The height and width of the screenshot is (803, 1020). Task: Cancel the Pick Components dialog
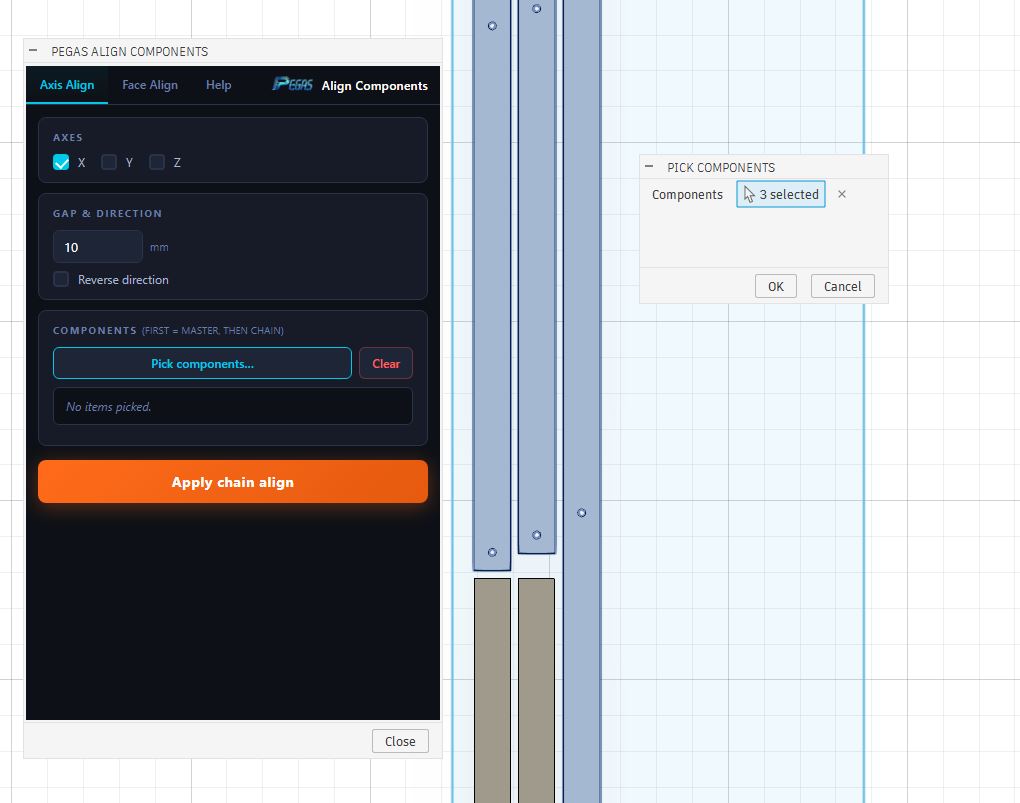[842, 286]
